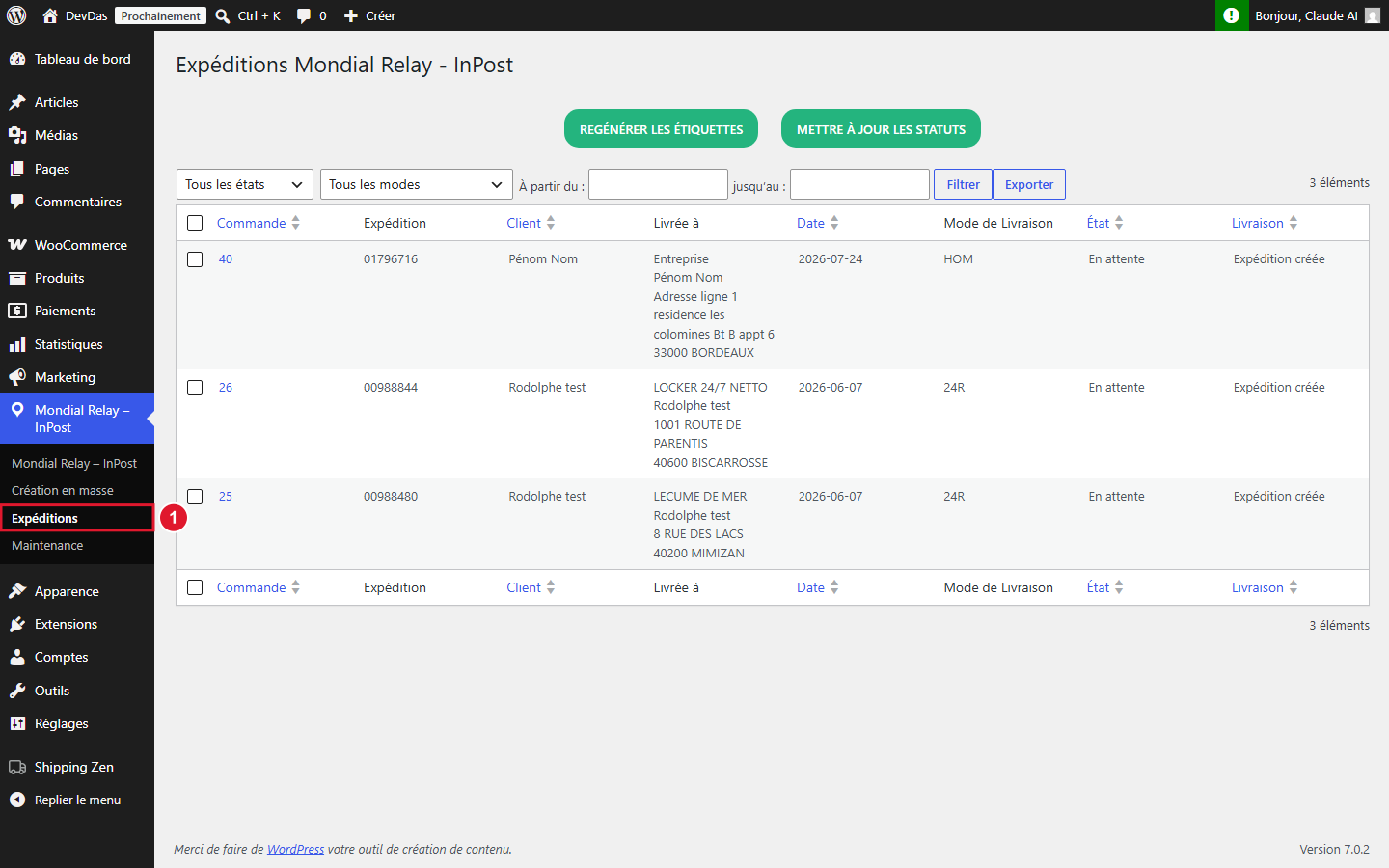Click the WordPress logo icon
Image resolution: width=1389 pixels, height=868 pixels.
[16, 15]
